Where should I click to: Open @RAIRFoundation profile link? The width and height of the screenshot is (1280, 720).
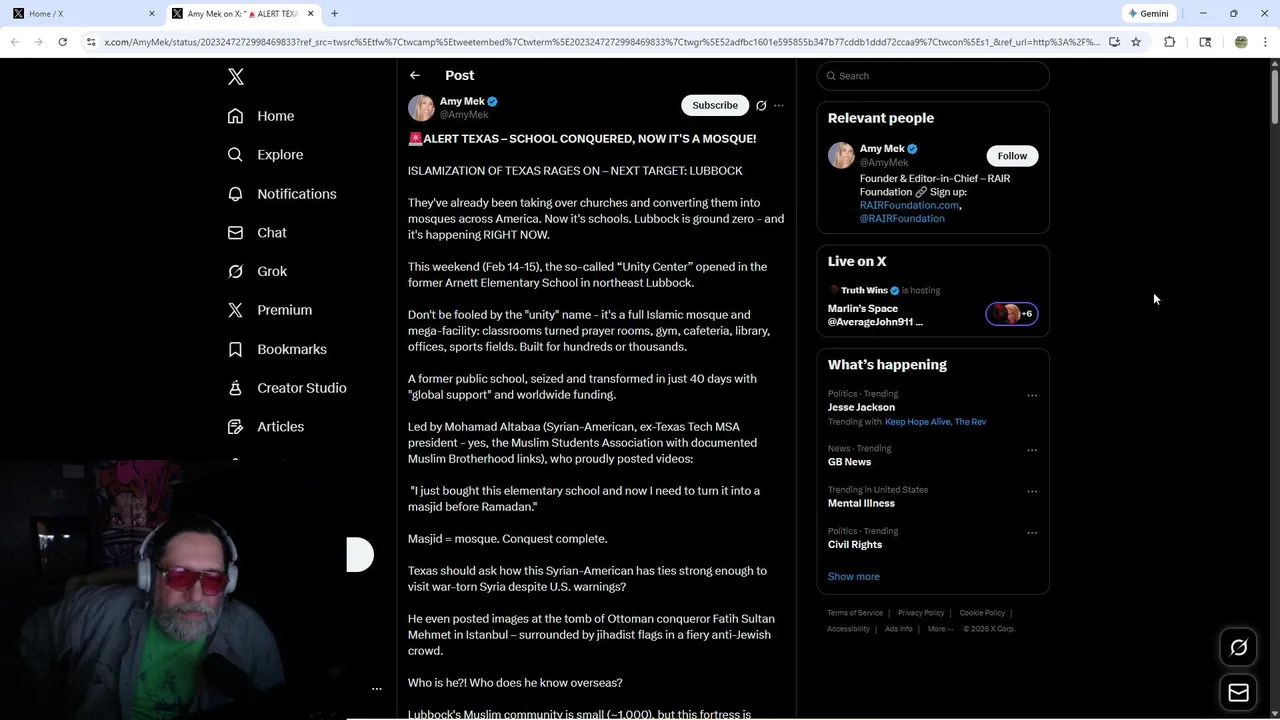click(902, 218)
